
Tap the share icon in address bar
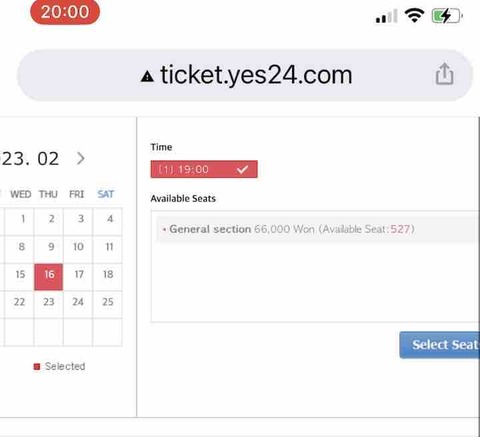[x=445, y=74]
